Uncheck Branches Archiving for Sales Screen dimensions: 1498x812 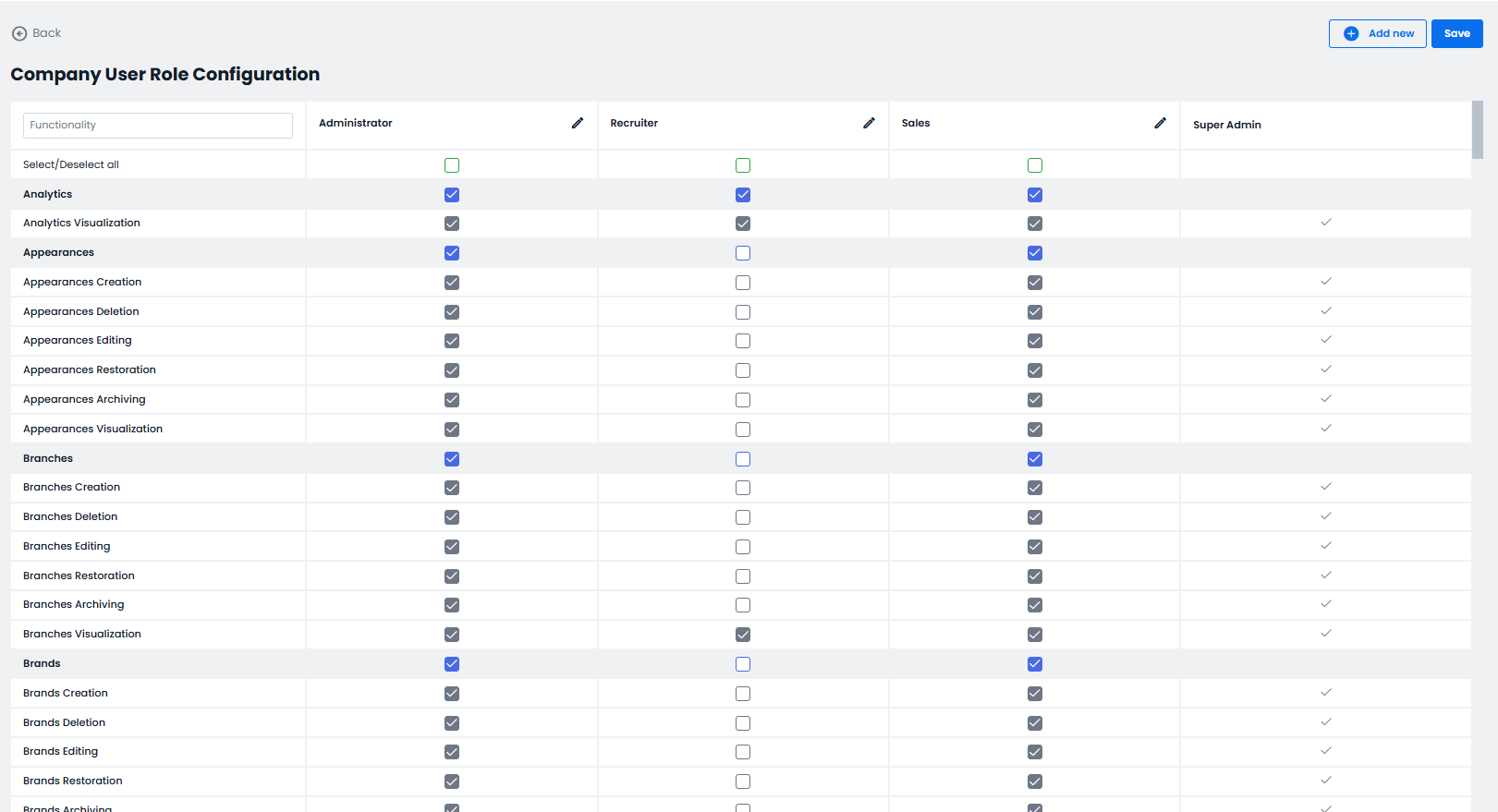coord(1035,605)
